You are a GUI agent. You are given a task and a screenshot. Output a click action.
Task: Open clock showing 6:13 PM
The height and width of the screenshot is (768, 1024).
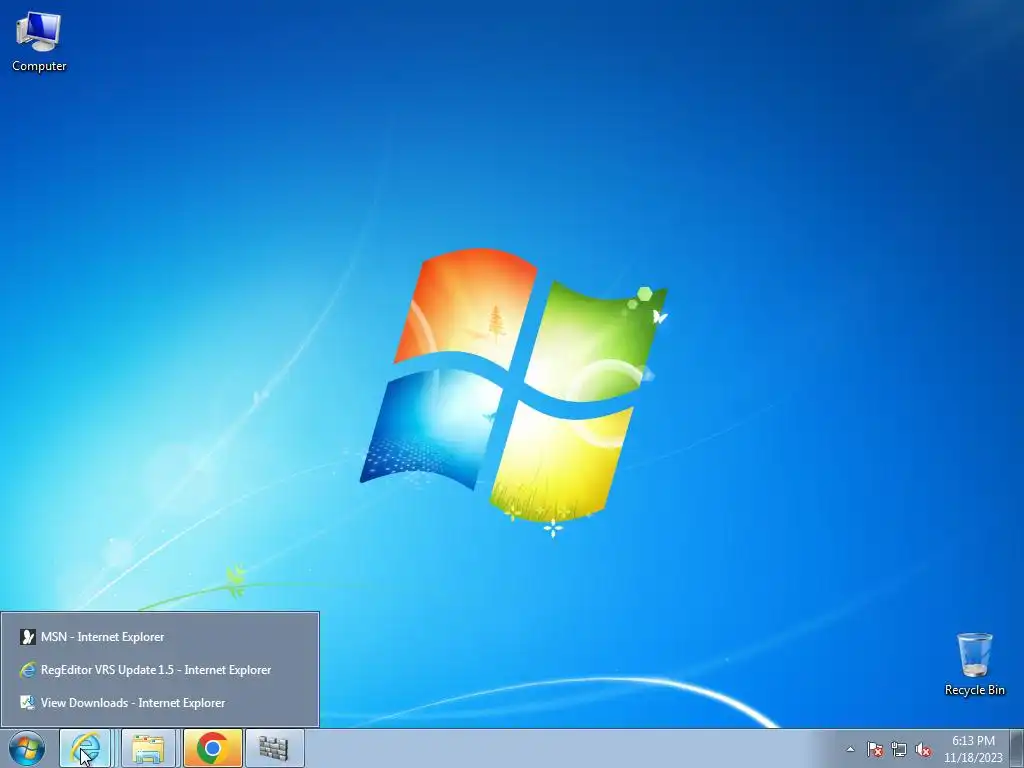973,749
